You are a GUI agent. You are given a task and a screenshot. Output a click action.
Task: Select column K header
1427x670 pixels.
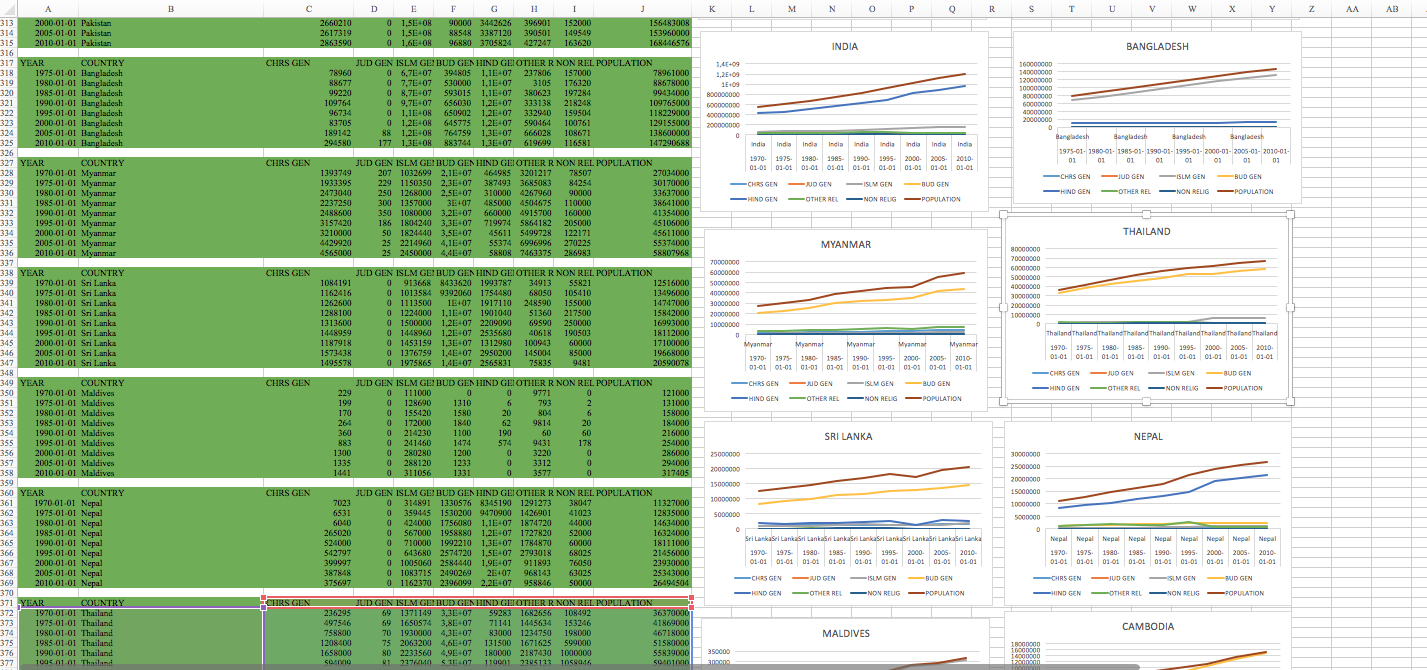pyautogui.click(x=711, y=8)
